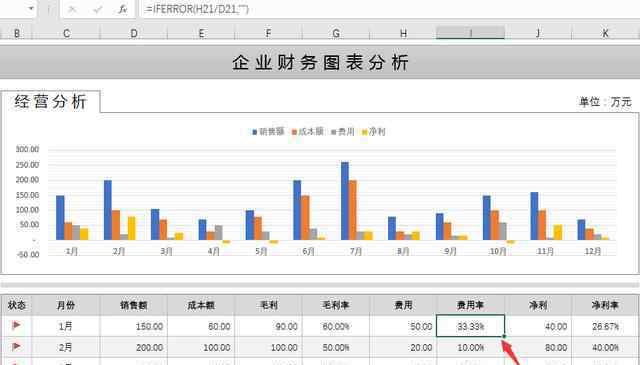Click the 6月 chart axis label

coord(309,251)
